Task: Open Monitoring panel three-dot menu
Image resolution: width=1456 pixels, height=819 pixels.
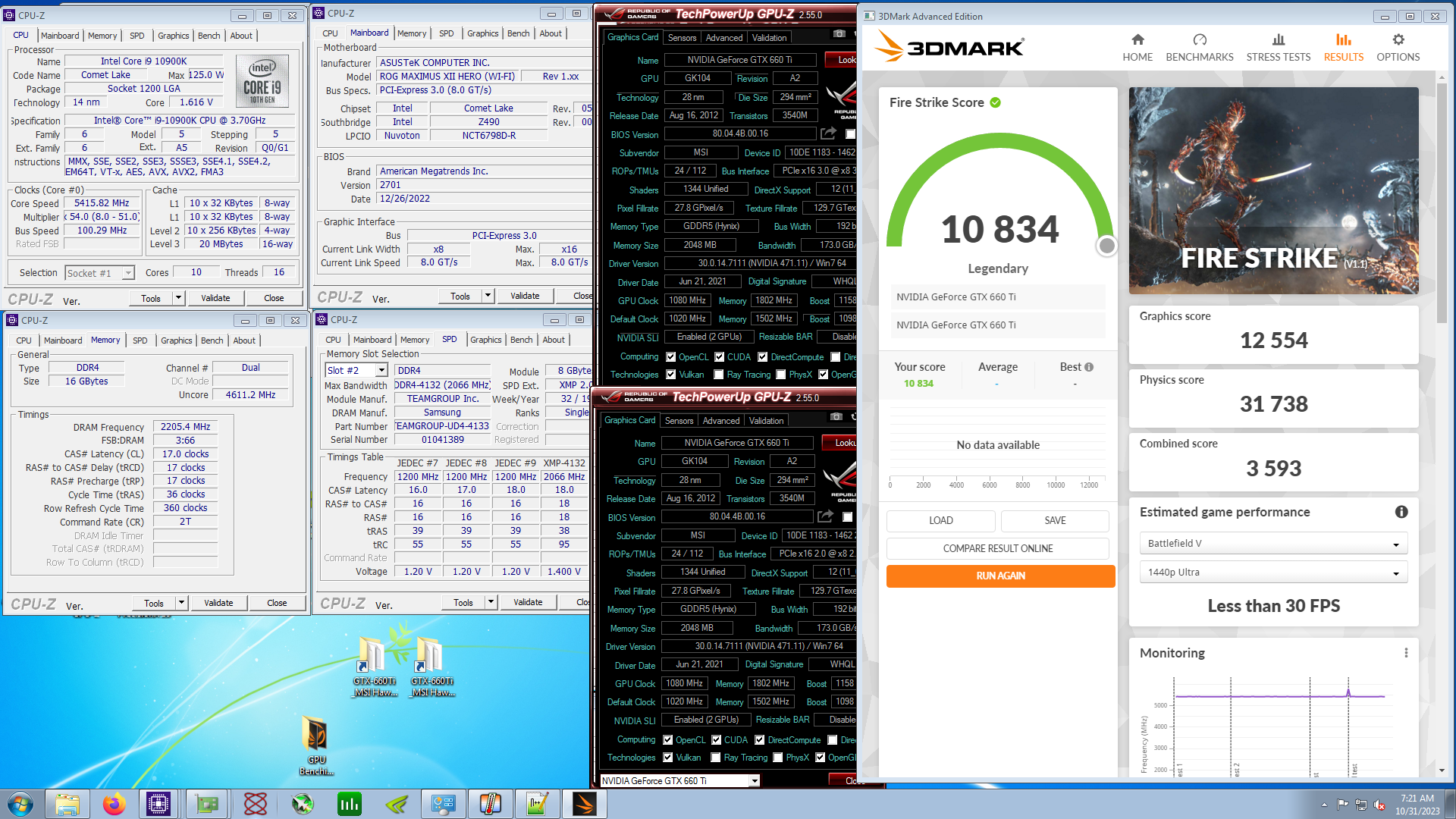Action: [x=1406, y=653]
